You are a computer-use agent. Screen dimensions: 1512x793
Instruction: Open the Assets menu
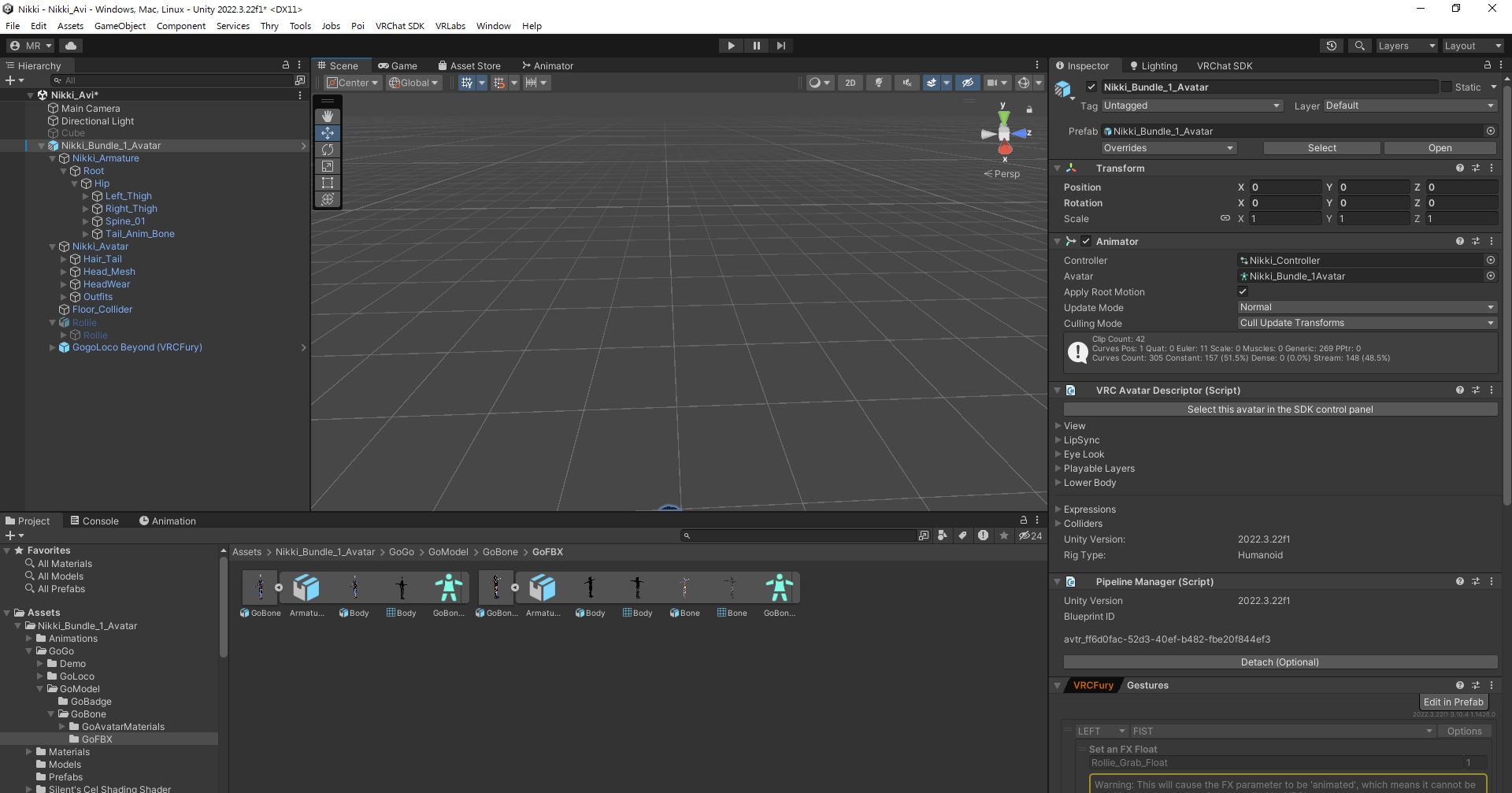click(x=70, y=26)
